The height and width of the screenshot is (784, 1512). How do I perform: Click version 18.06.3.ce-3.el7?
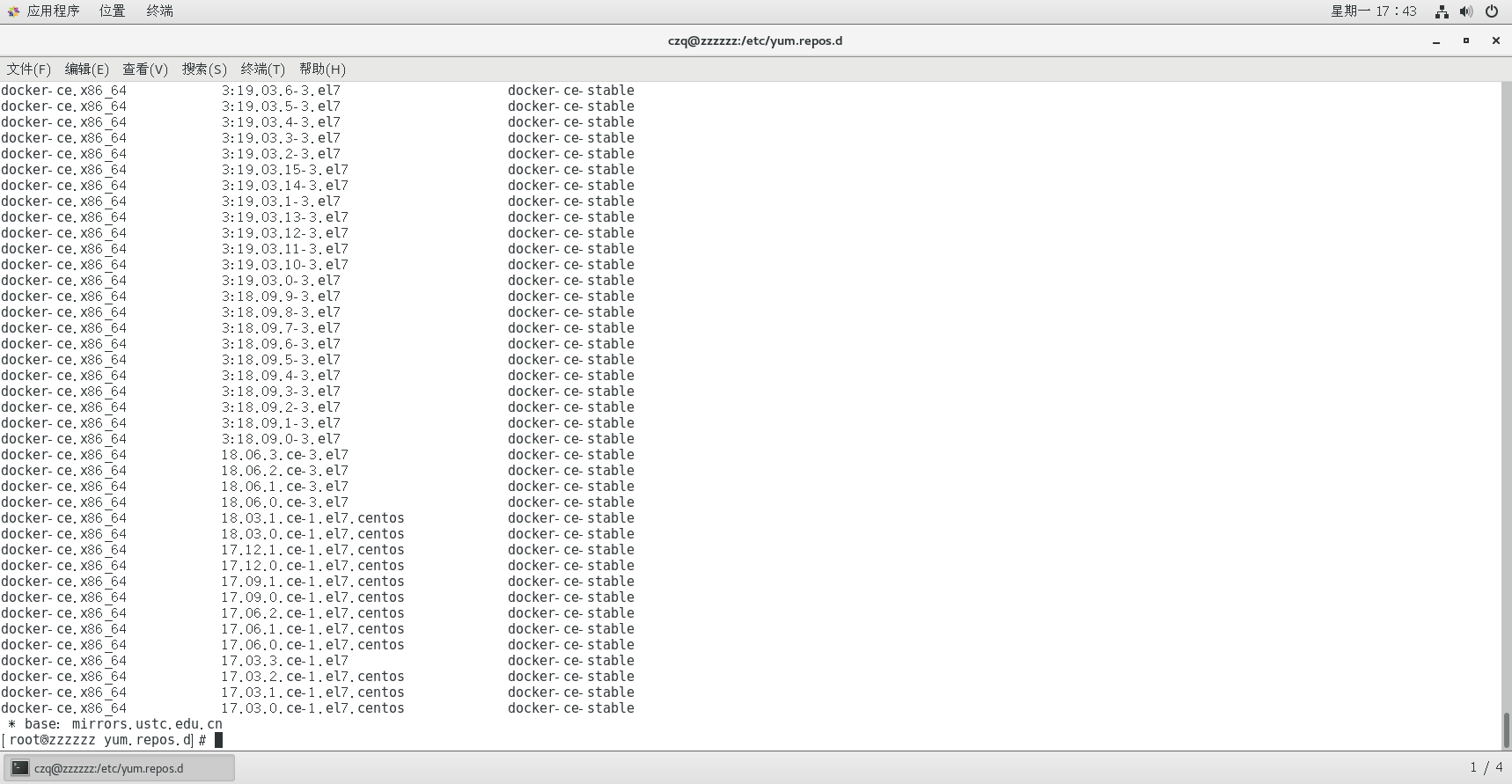tap(284, 455)
